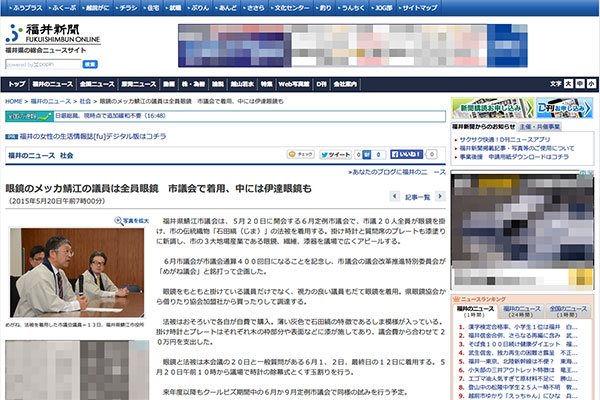Go to HOME in the breadcrumb
600x400 pixels.
click(x=14, y=101)
